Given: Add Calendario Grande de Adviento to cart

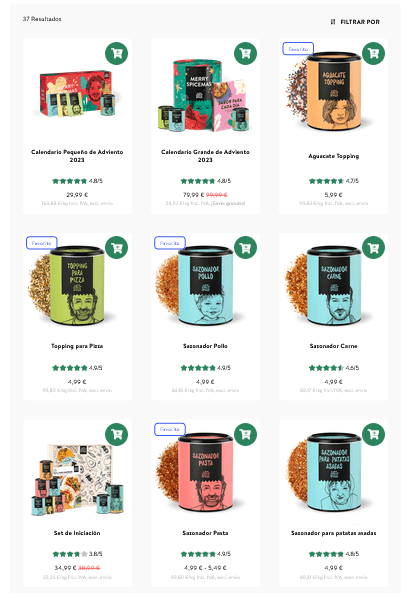Looking at the screenshot, I should pyautogui.click(x=245, y=53).
